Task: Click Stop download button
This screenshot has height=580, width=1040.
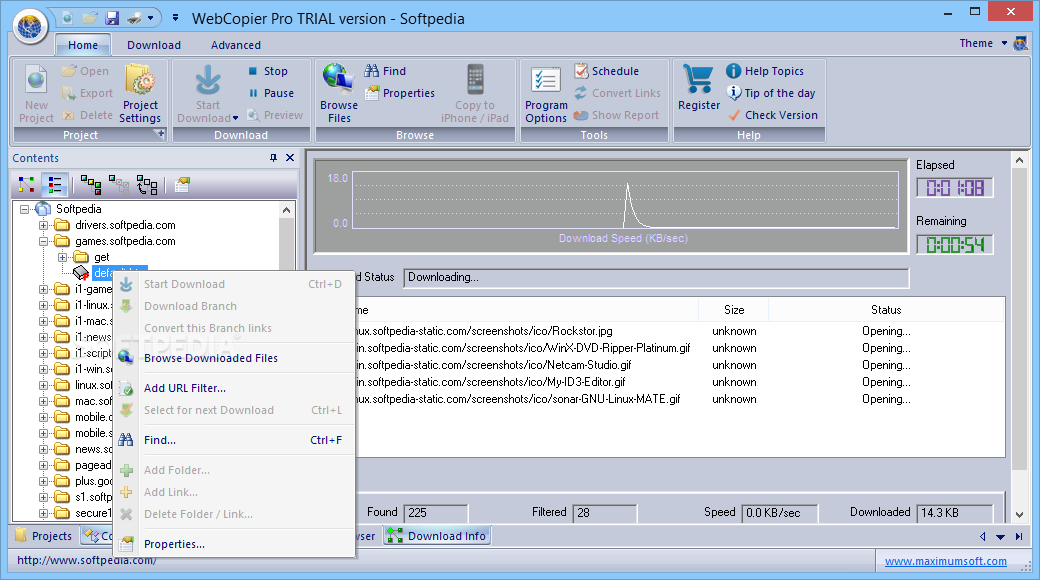Action: (269, 71)
